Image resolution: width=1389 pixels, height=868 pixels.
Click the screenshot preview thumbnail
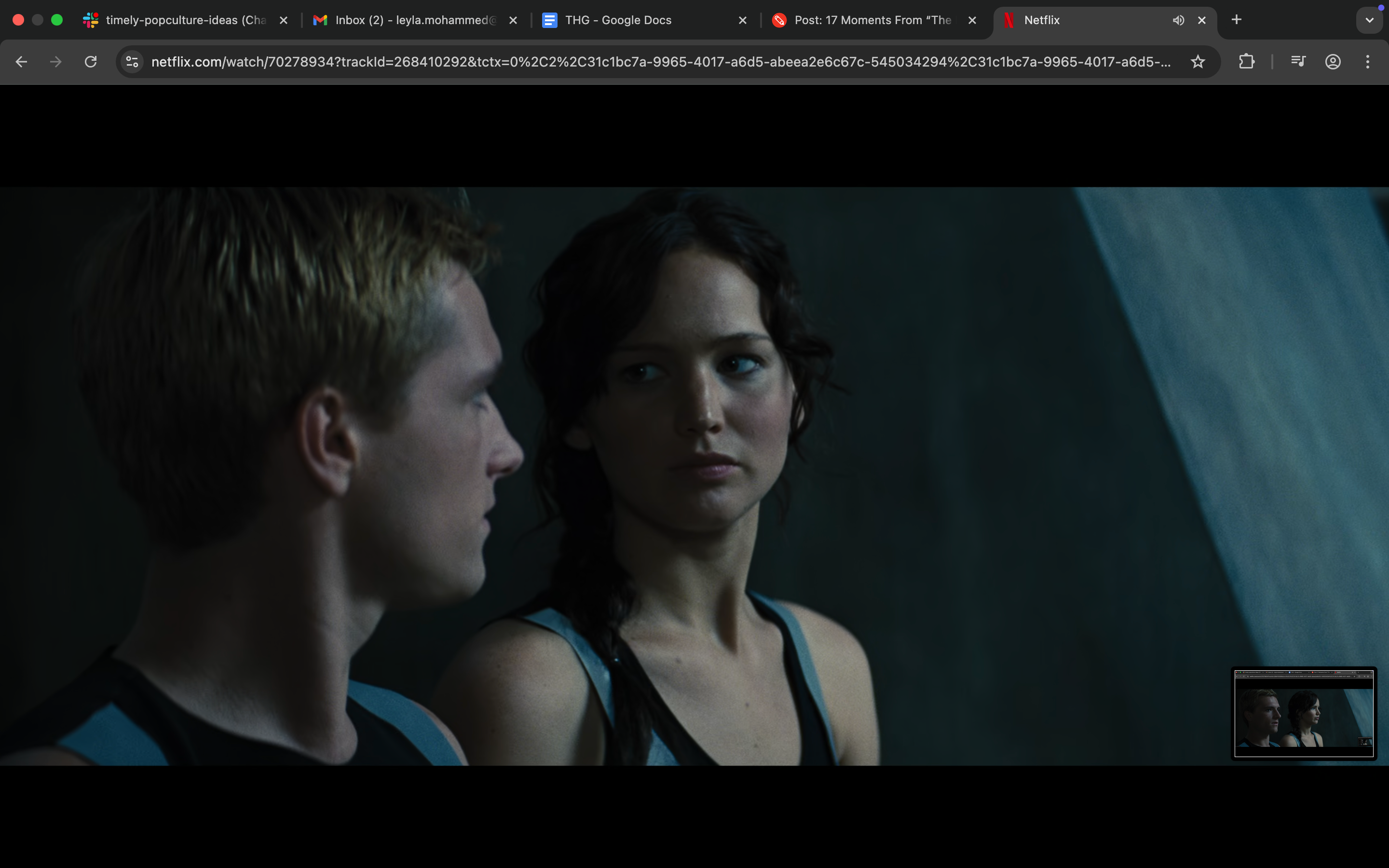click(1304, 713)
